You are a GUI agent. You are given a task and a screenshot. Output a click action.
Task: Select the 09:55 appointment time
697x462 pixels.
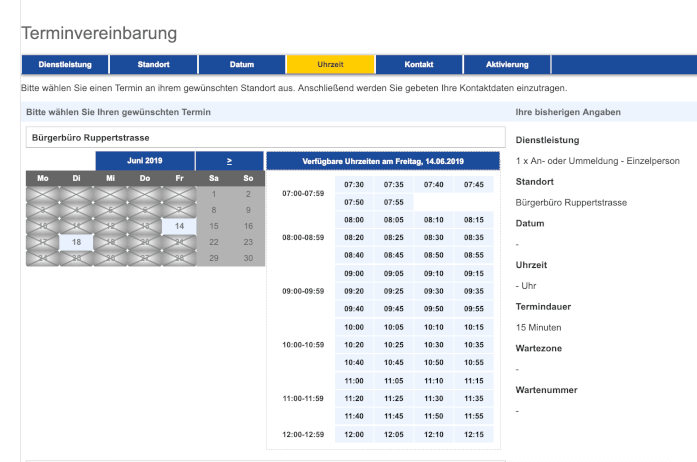point(474,309)
